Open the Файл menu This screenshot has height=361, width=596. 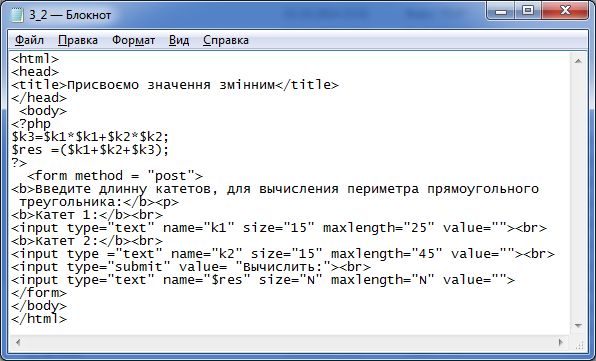tap(29, 40)
